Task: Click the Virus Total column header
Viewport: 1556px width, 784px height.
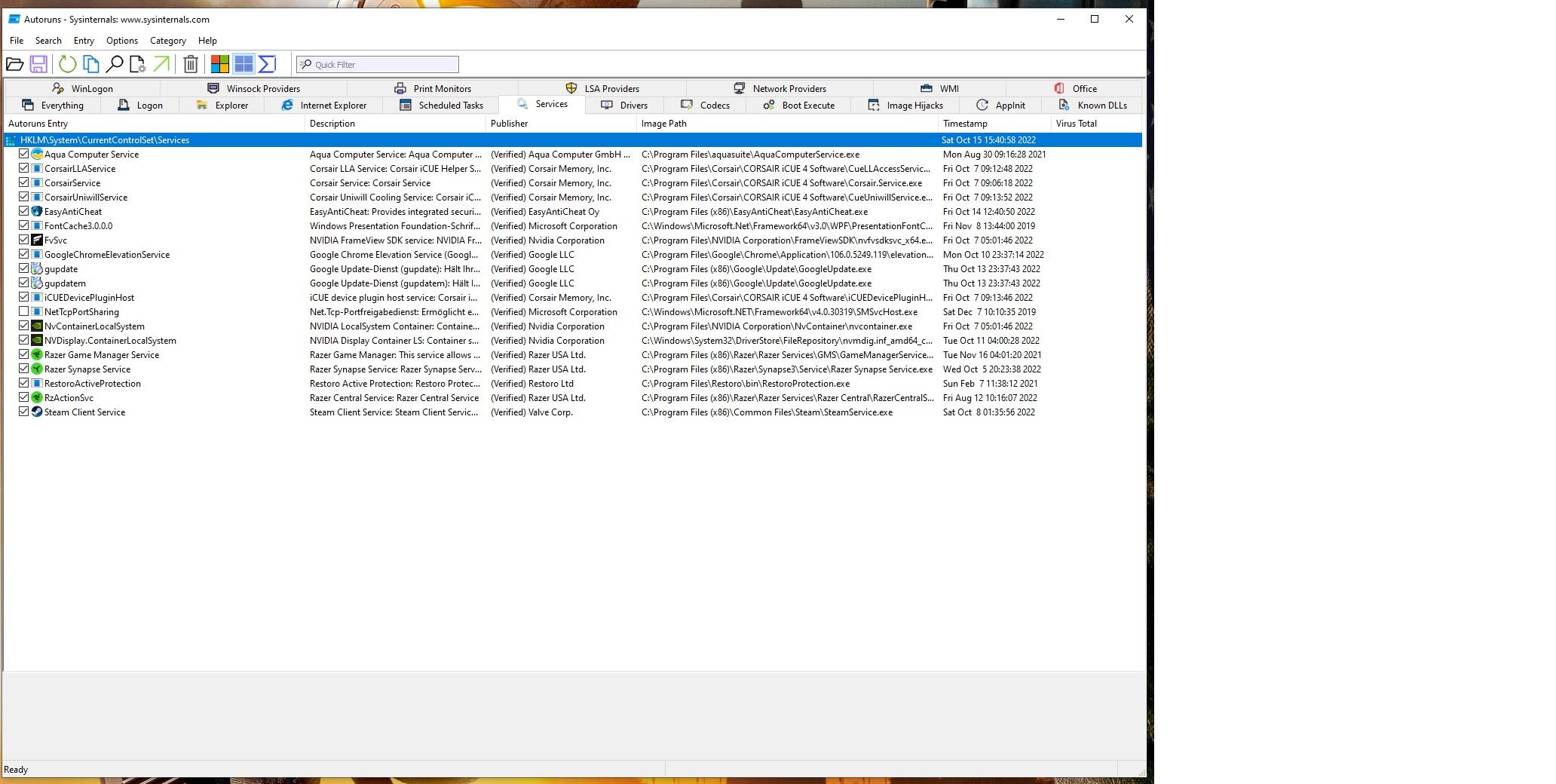Action: [x=1097, y=124]
